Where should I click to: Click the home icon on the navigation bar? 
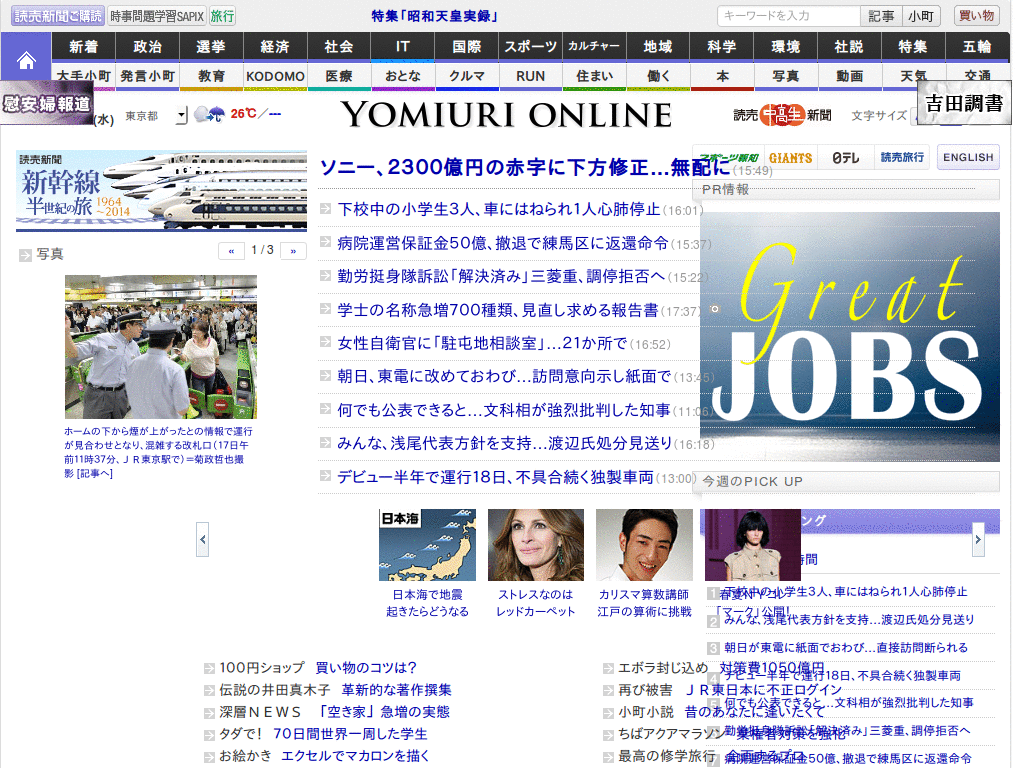(x=26, y=60)
